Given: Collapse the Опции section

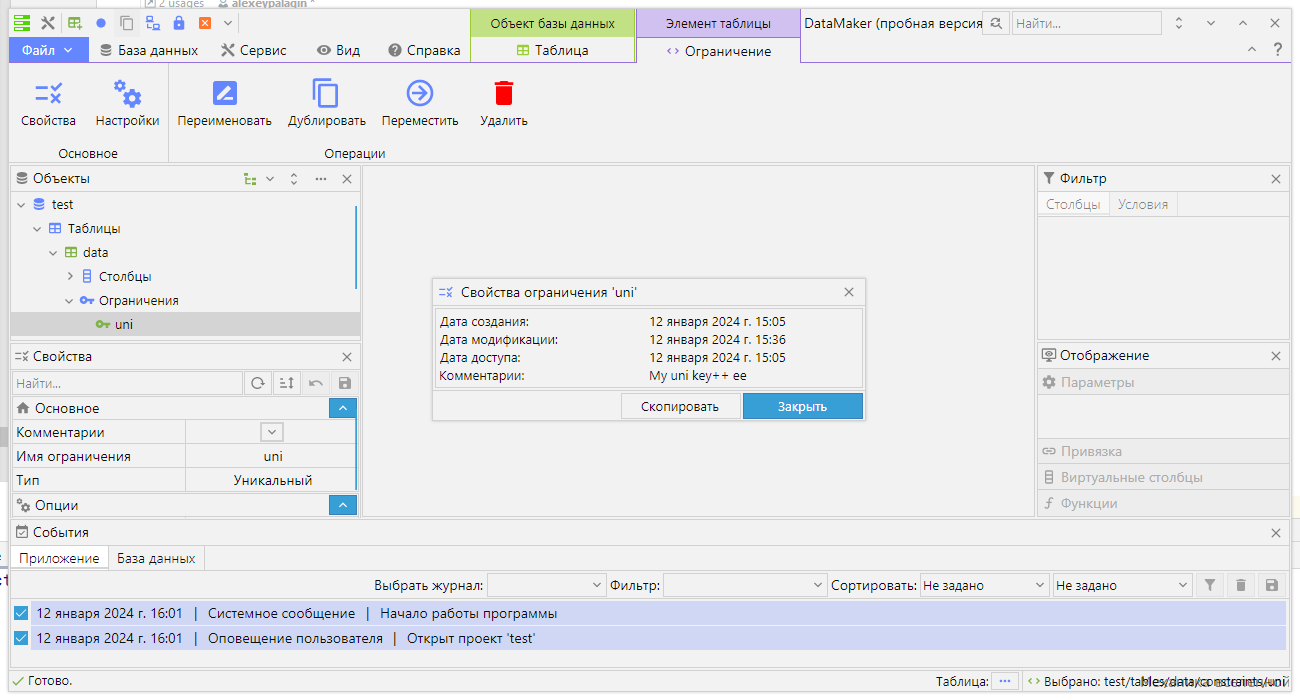Looking at the screenshot, I should 342,506.
